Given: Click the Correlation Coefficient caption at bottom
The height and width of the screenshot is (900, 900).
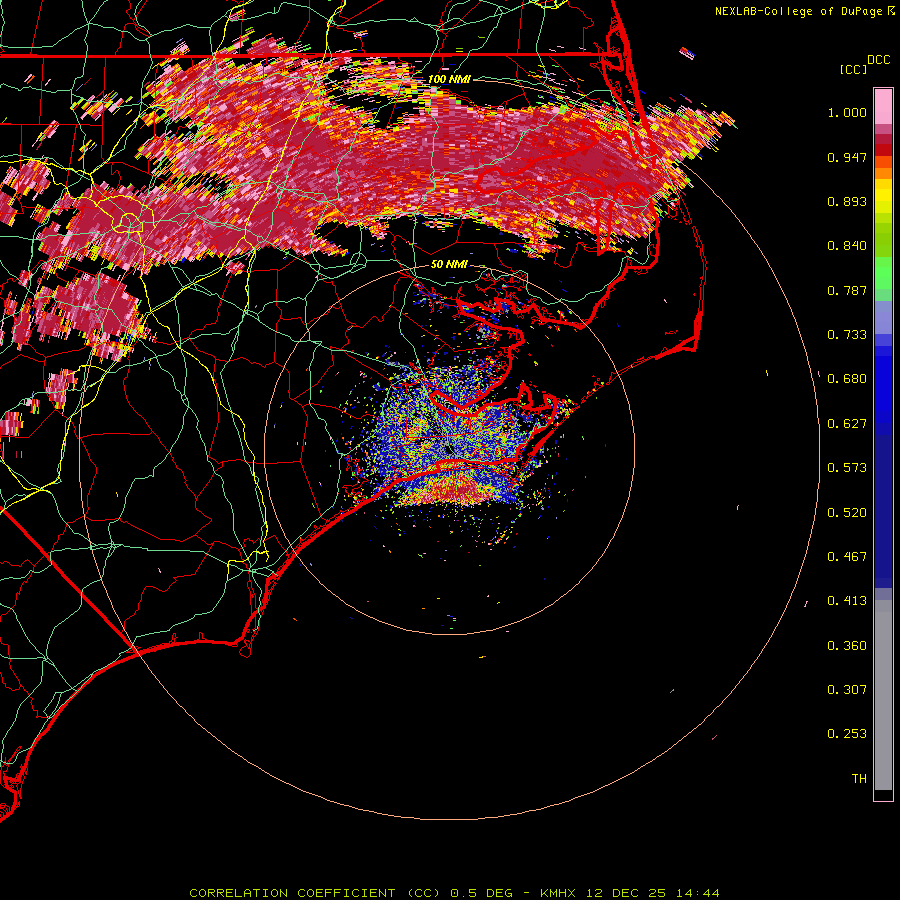Looking at the screenshot, I should click(454, 893).
